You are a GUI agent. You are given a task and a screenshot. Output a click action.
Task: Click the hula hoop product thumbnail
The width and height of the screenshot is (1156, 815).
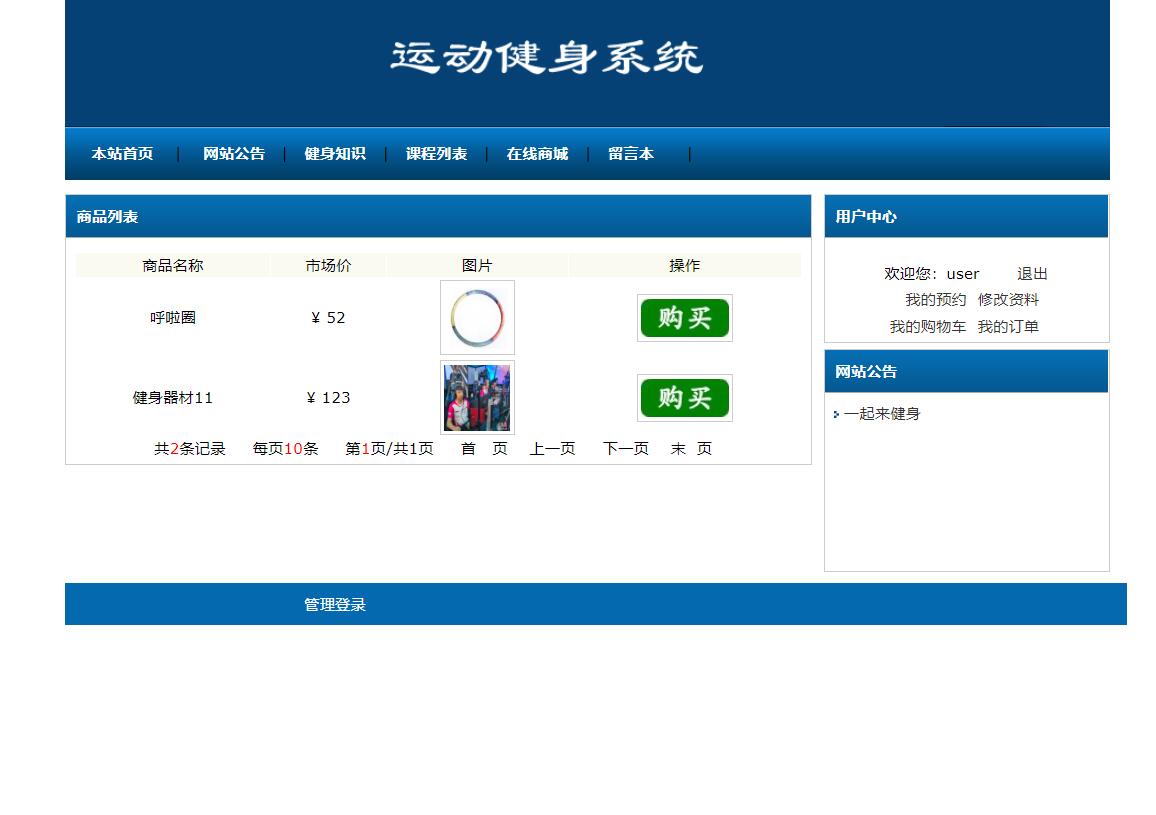pos(477,317)
